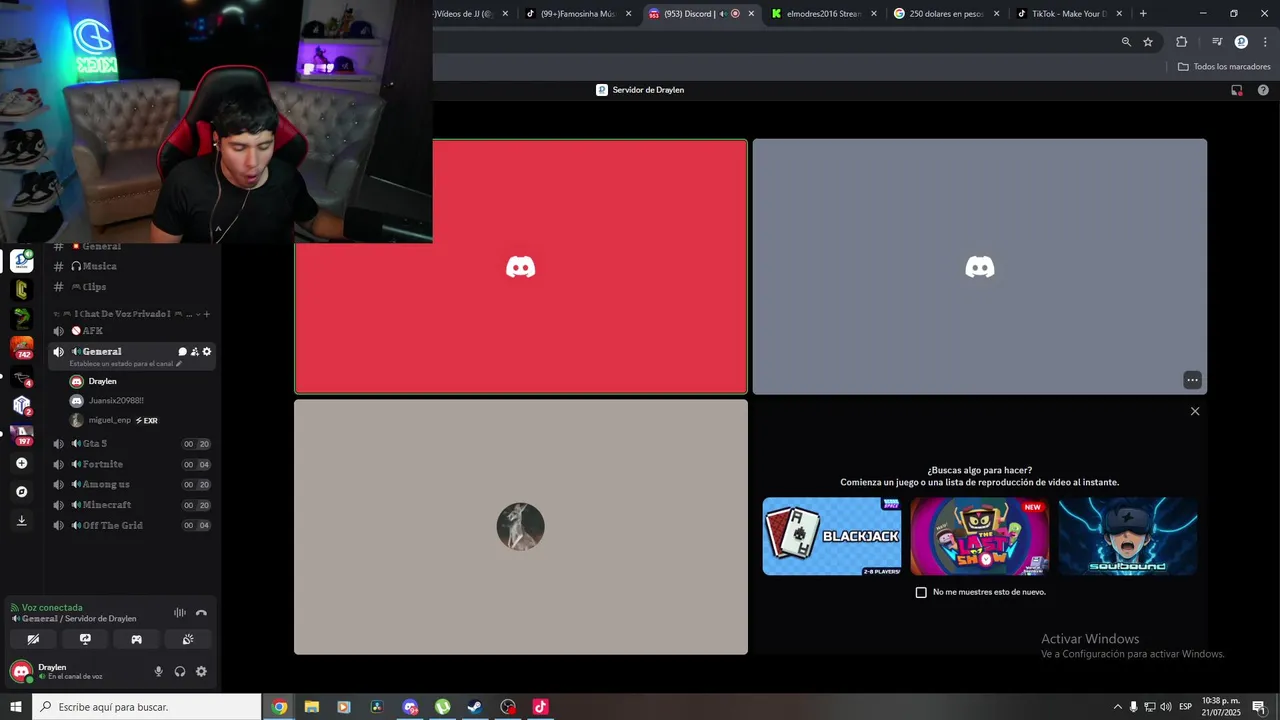The image size is (1280, 720).
Task: Open Steam from the taskbar
Action: (475, 707)
